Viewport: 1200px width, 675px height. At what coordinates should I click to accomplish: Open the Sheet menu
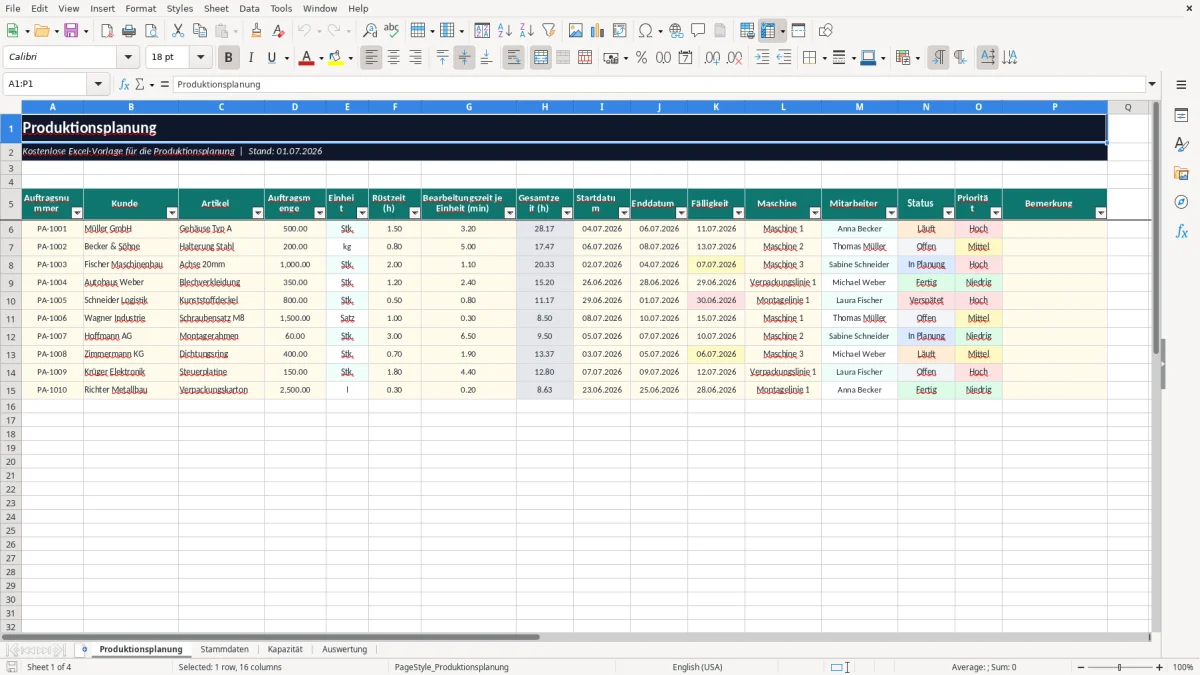point(216,8)
